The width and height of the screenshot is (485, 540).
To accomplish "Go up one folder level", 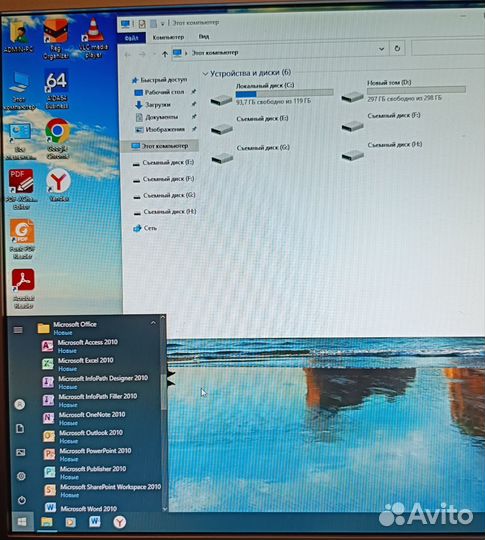I will coord(165,54).
